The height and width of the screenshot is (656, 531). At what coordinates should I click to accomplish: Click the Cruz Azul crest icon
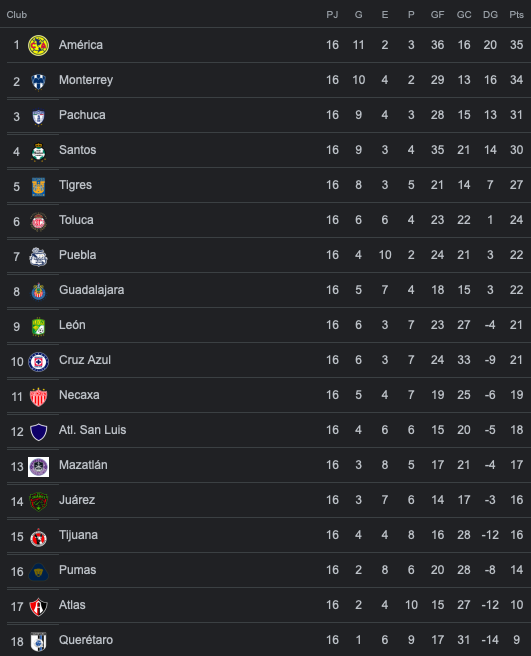38,362
